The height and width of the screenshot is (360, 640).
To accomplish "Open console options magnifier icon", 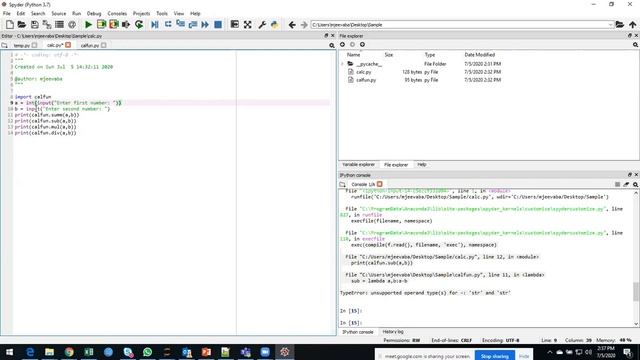I will [x=636, y=184].
